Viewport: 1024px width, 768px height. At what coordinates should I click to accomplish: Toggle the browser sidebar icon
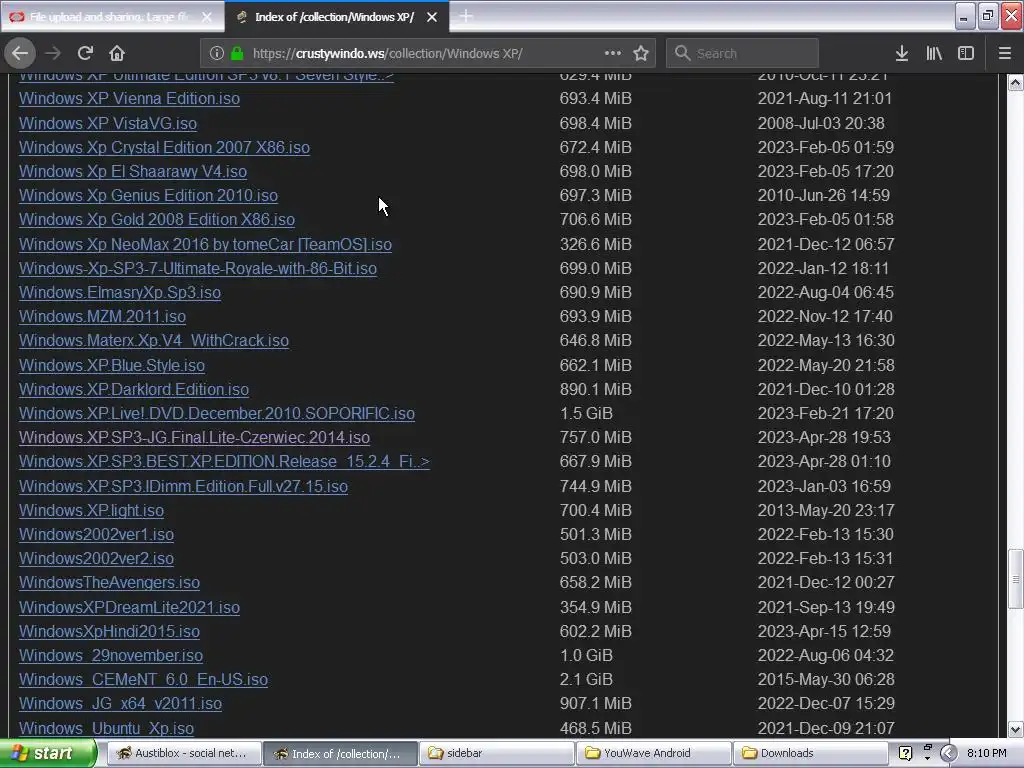(x=966, y=53)
